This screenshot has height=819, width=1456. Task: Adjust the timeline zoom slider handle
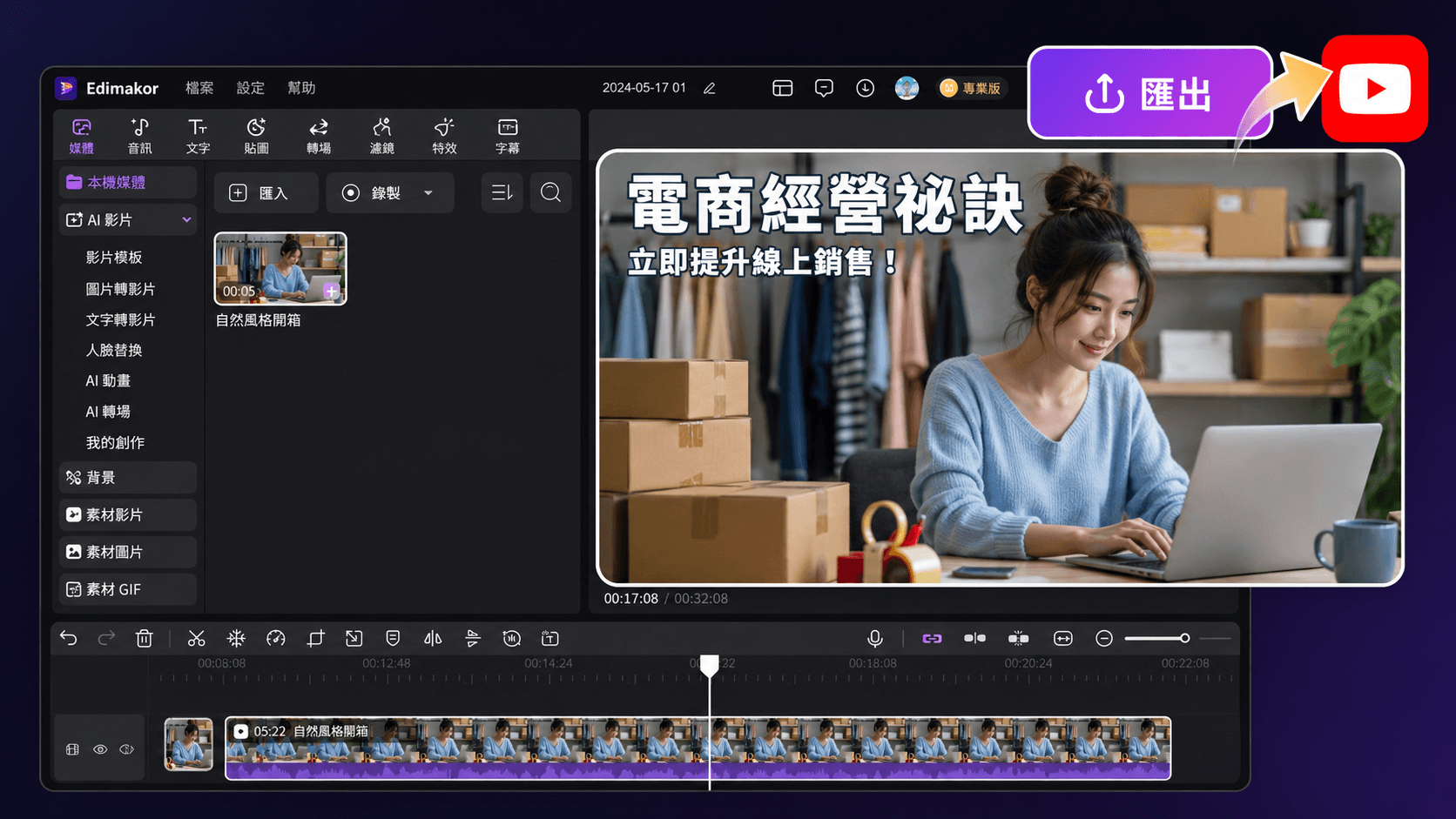[1184, 639]
